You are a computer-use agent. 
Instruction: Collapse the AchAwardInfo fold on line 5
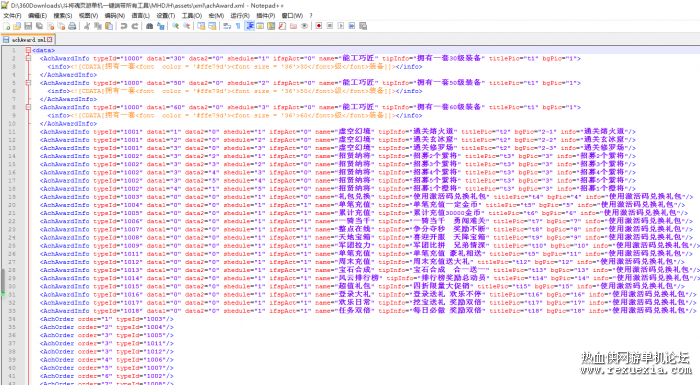[x=28, y=83]
